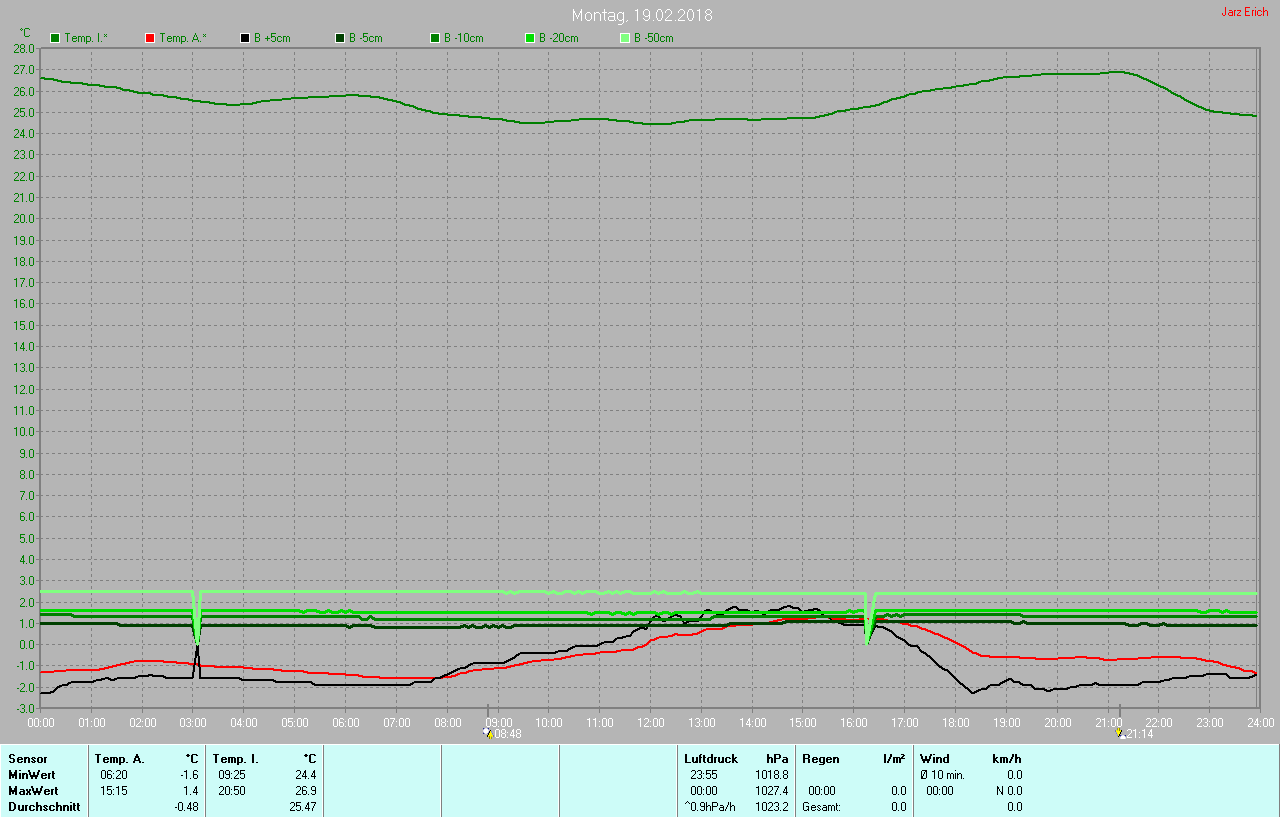Click the "B -50cm" legend label
This screenshot has width=1280, height=817.
click(x=654, y=38)
